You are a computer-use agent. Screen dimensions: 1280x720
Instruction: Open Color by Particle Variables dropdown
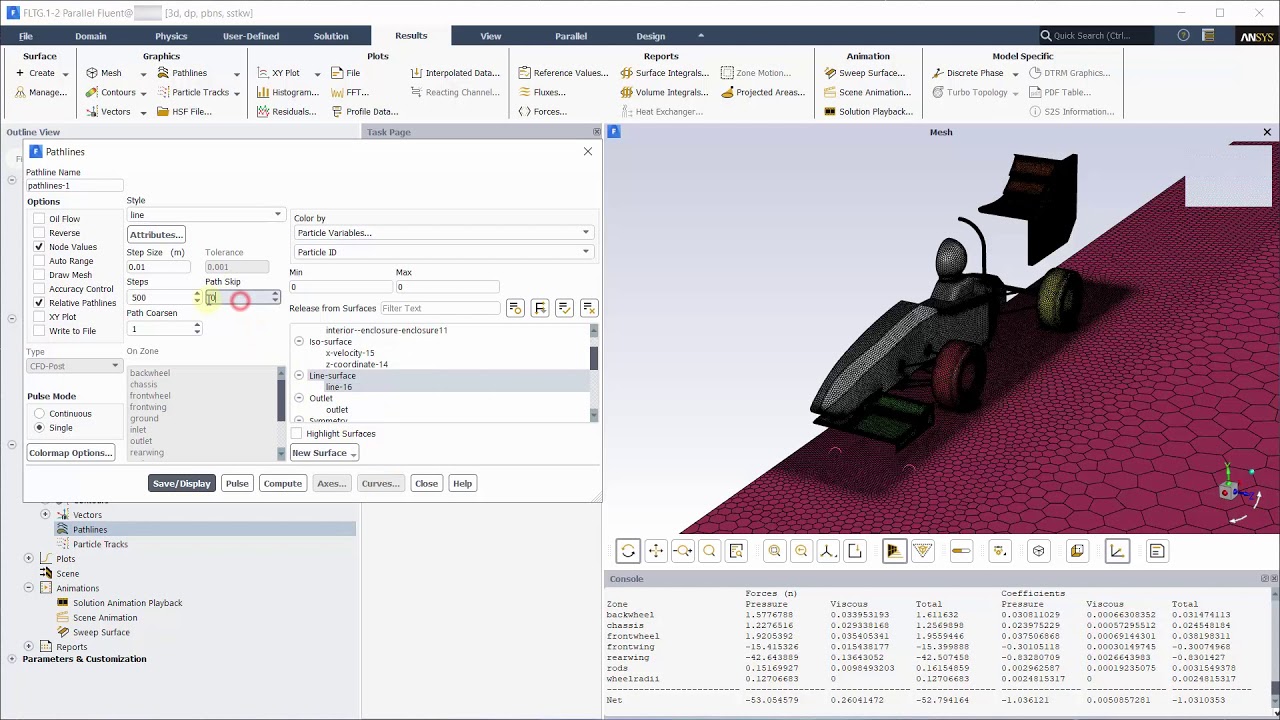tap(444, 233)
